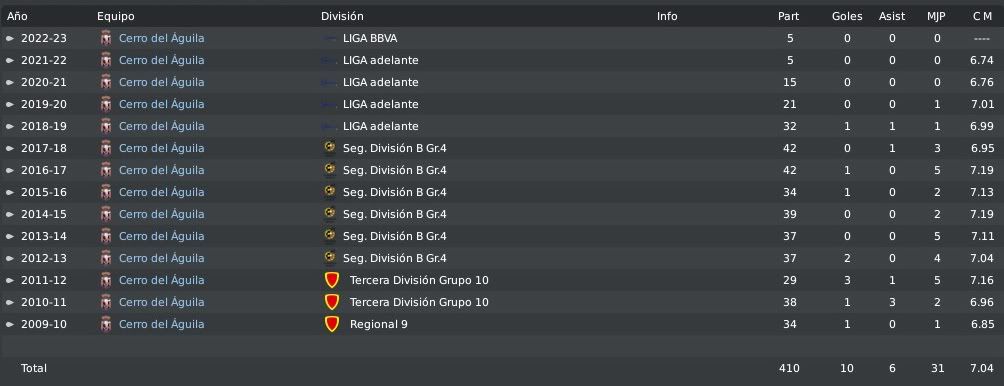
Task: Select the LIGA adelante text in 2019-20 row
Action: click(x=380, y=104)
